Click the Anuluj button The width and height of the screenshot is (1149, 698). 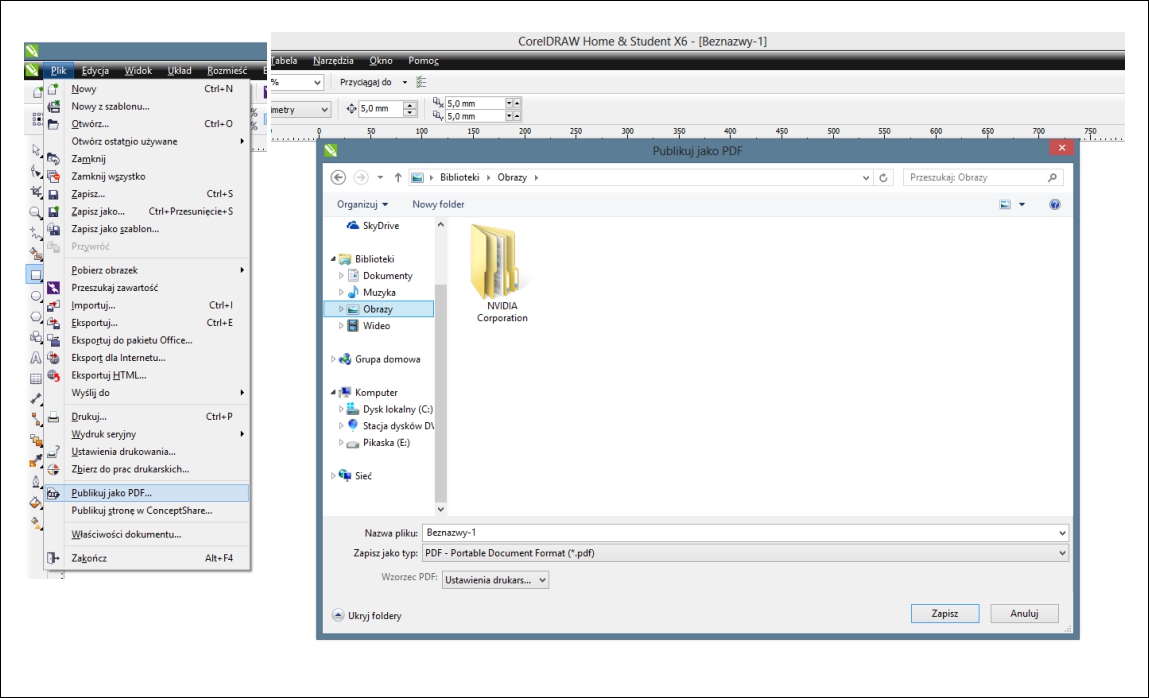(x=1024, y=614)
